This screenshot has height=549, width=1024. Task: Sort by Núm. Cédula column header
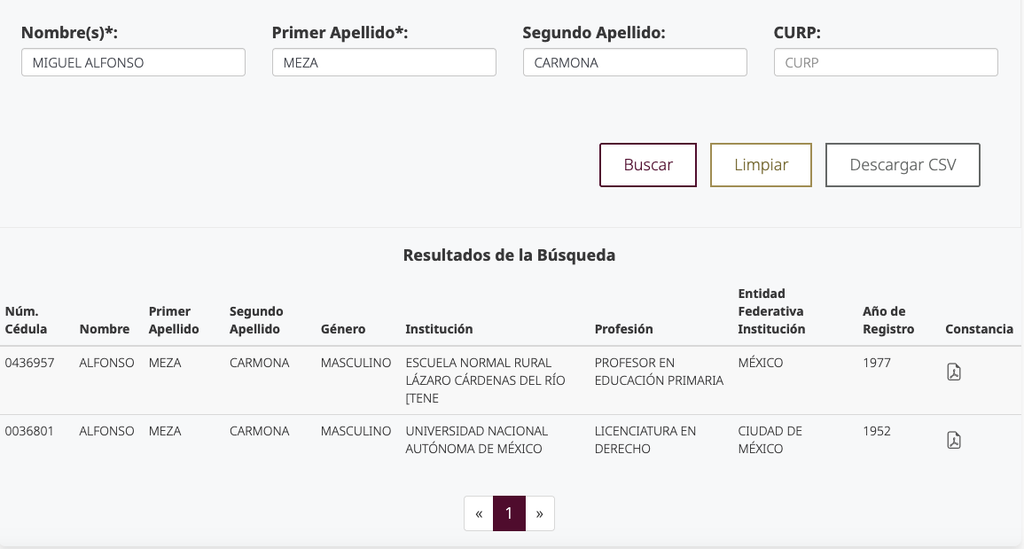point(26,320)
